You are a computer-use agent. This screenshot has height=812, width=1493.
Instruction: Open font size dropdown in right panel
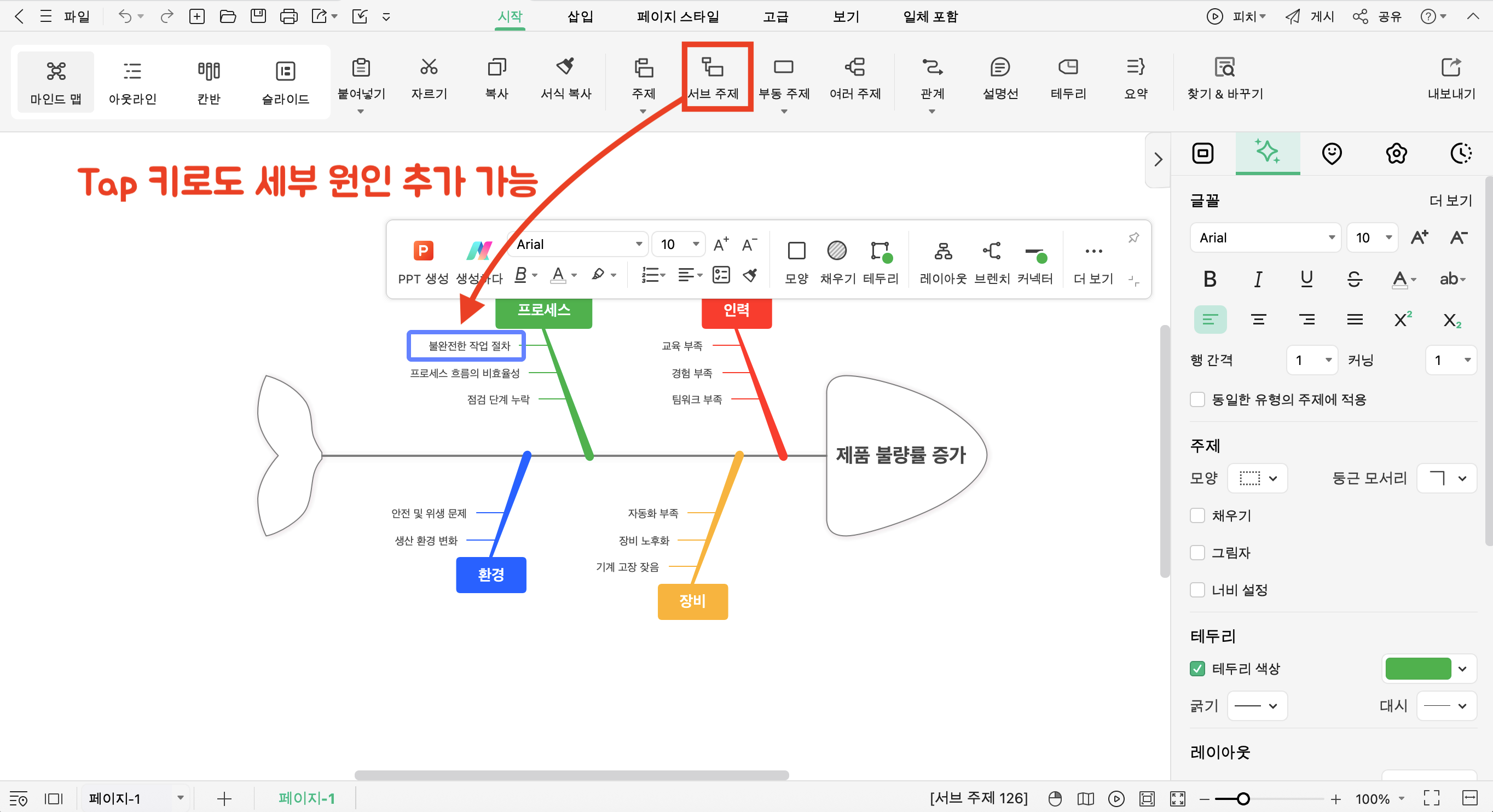point(1373,237)
